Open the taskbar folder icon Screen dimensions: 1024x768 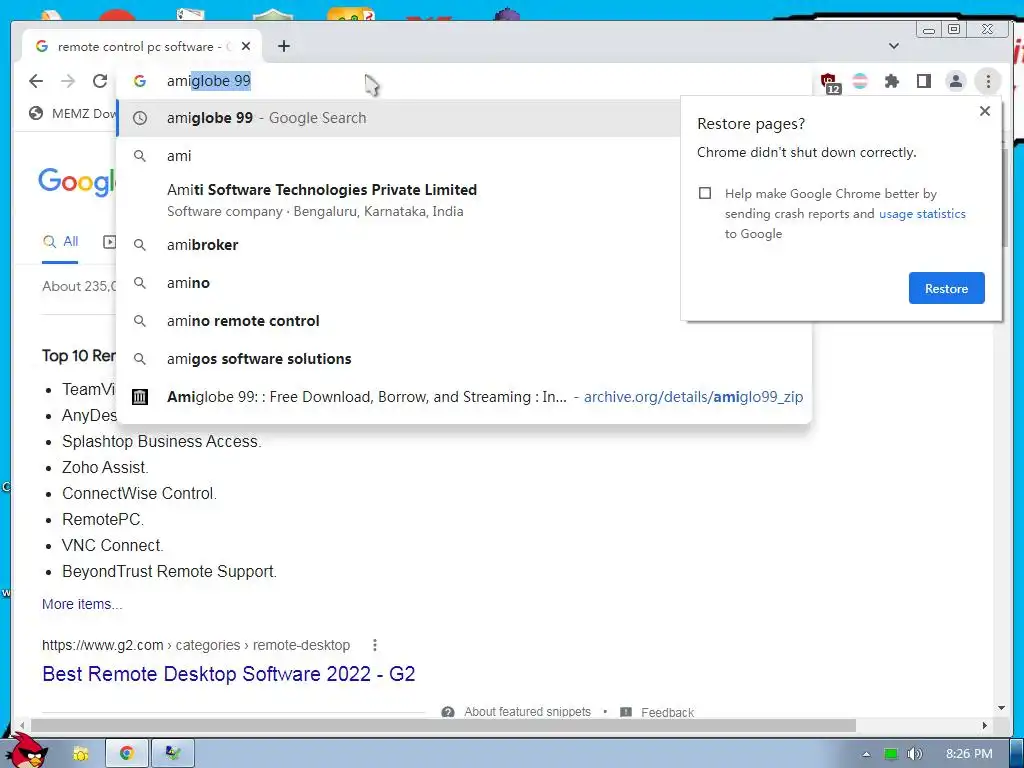[81, 754]
